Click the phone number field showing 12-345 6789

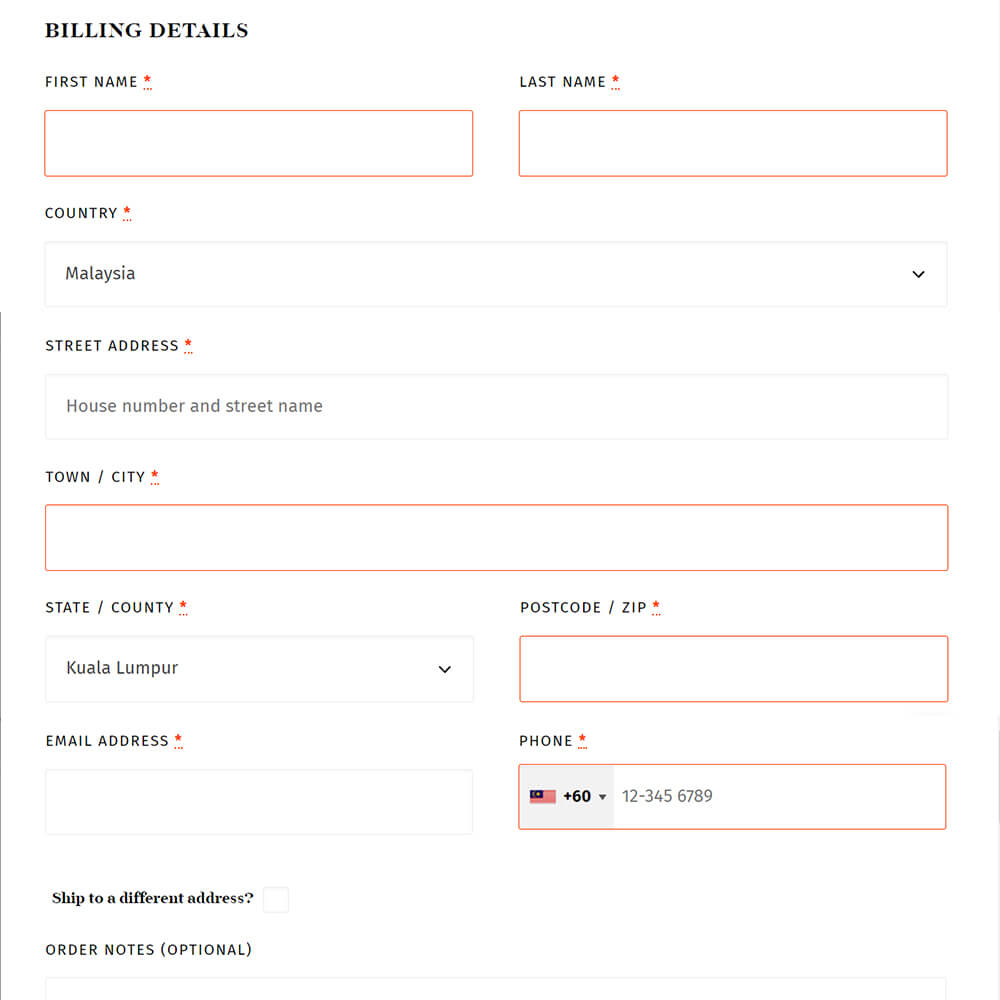[x=779, y=797]
